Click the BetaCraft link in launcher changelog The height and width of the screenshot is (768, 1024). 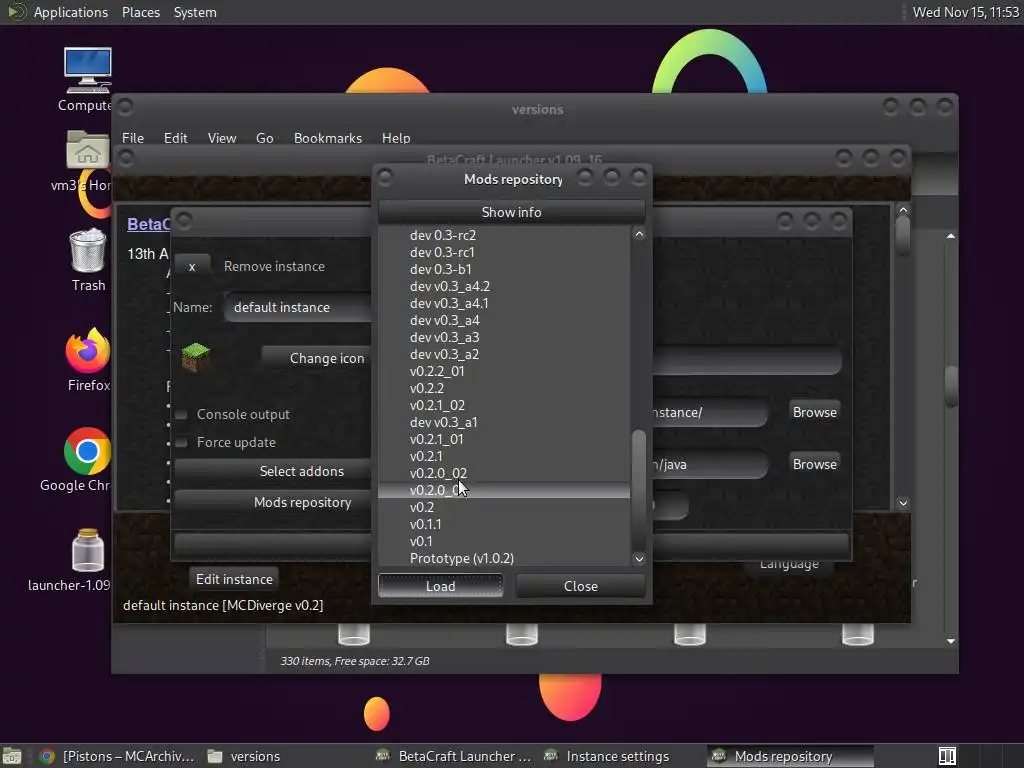(148, 224)
